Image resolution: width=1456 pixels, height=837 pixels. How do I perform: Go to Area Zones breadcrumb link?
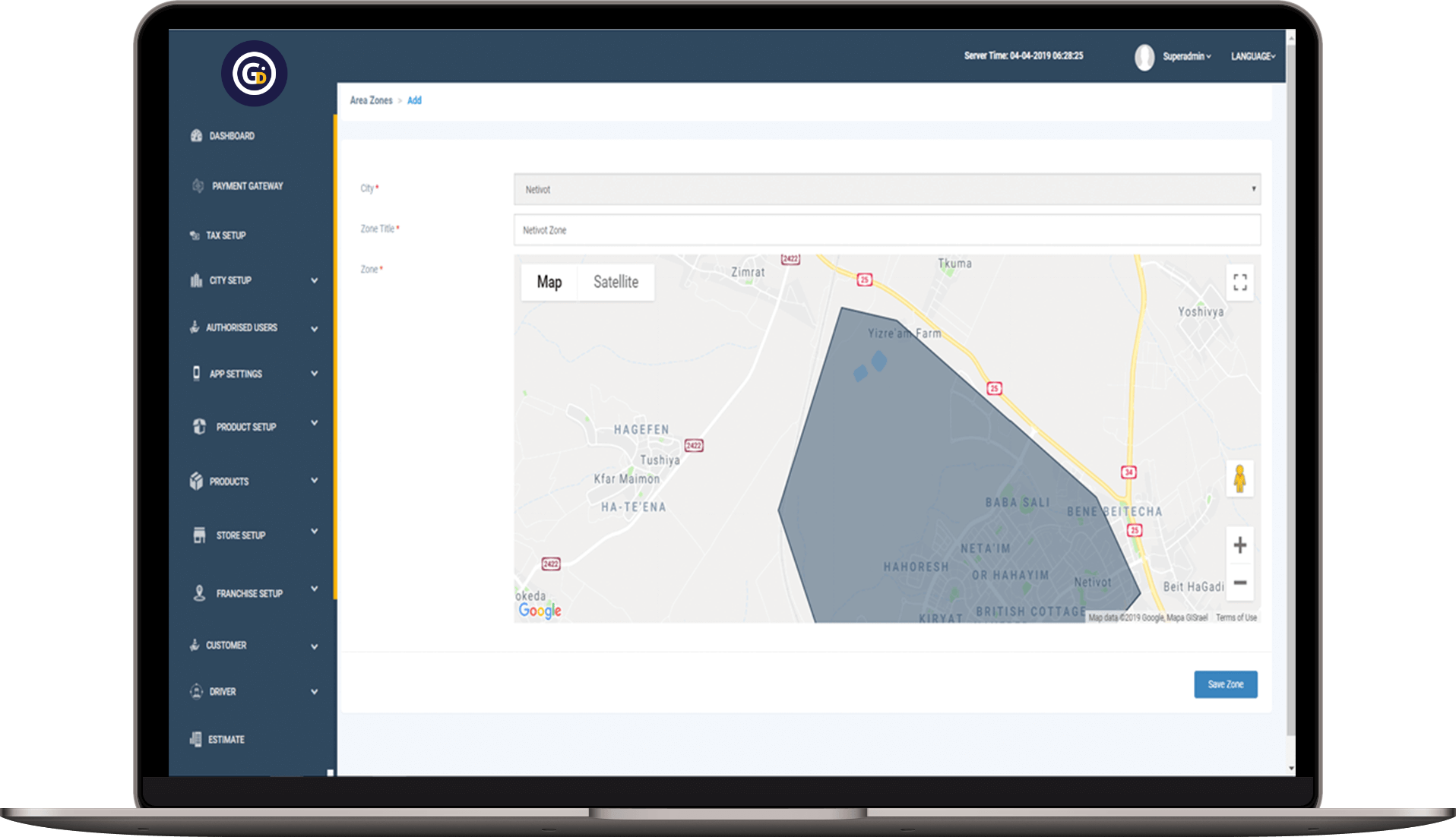[371, 100]
